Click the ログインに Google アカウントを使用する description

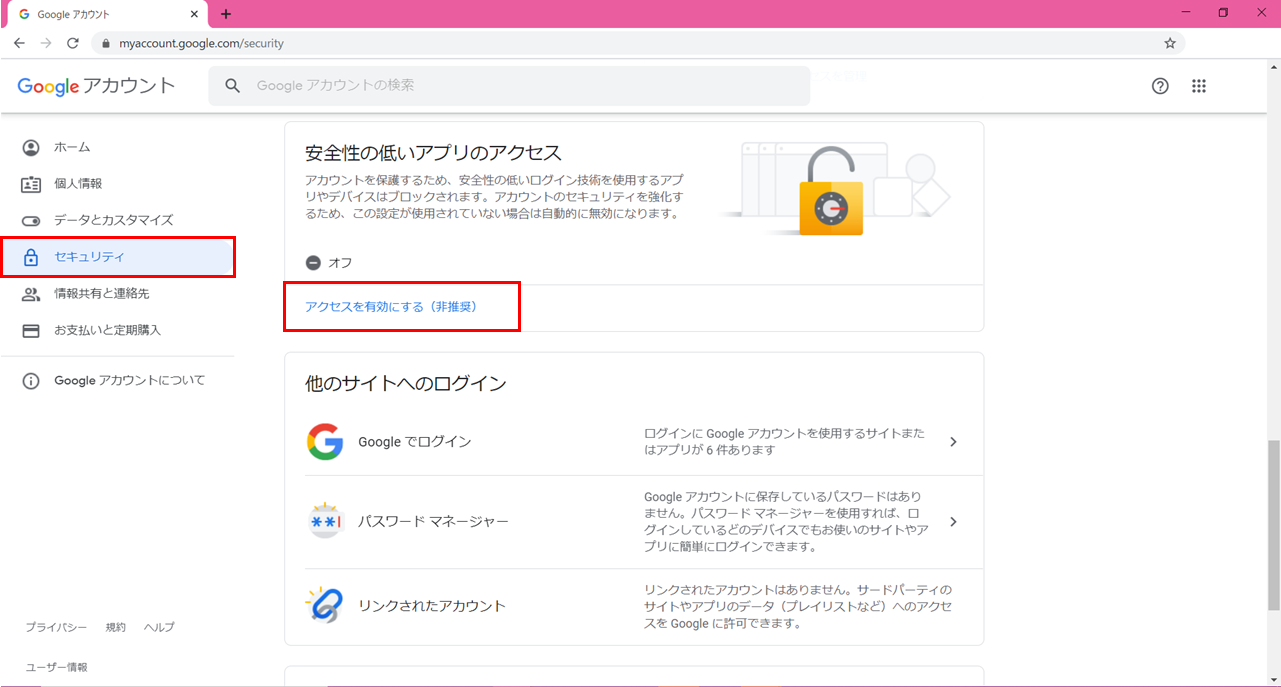785,442
